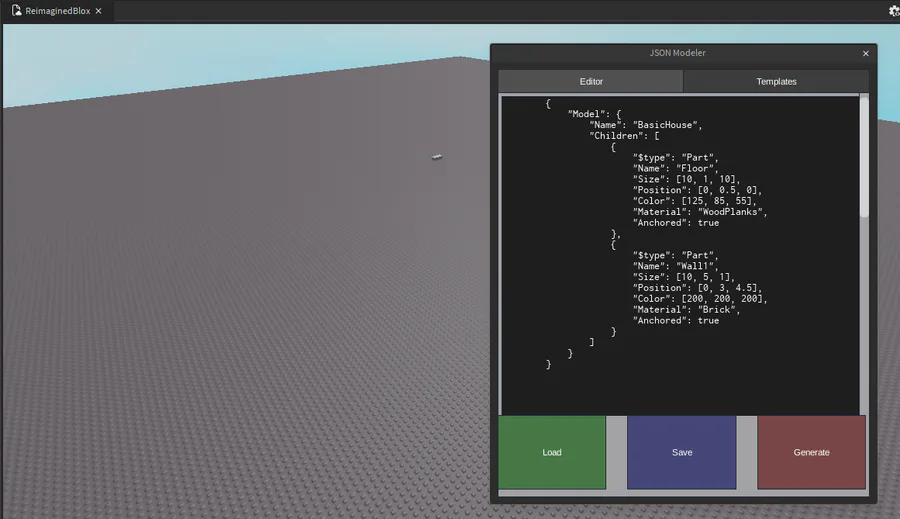Viewport: 900px width, 519px height.
Task: Click the red Generate button
Action: (811, 452)
